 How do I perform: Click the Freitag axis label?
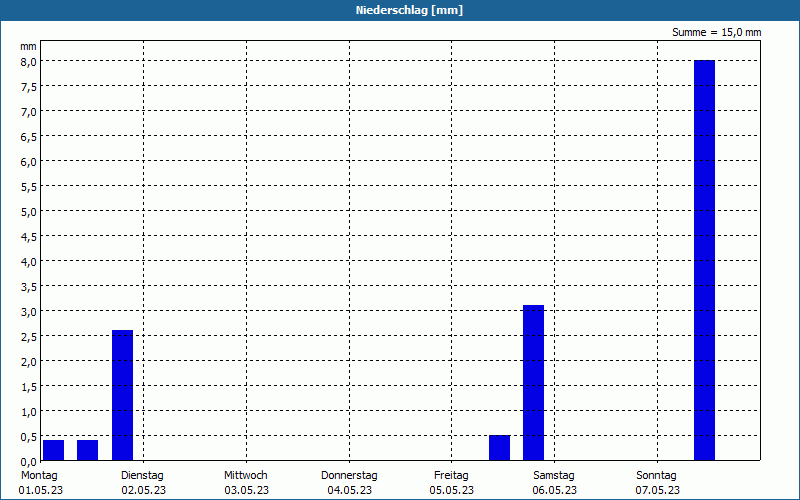[451, 475]
